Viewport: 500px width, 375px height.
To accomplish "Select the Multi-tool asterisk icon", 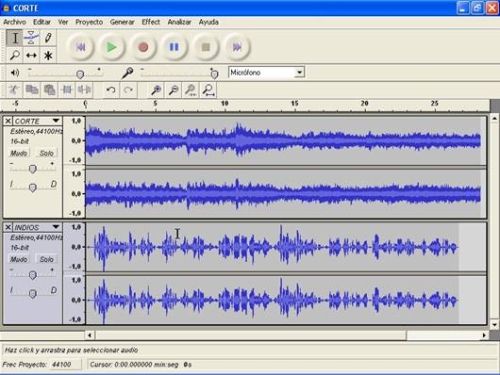I will coord(48,55).
